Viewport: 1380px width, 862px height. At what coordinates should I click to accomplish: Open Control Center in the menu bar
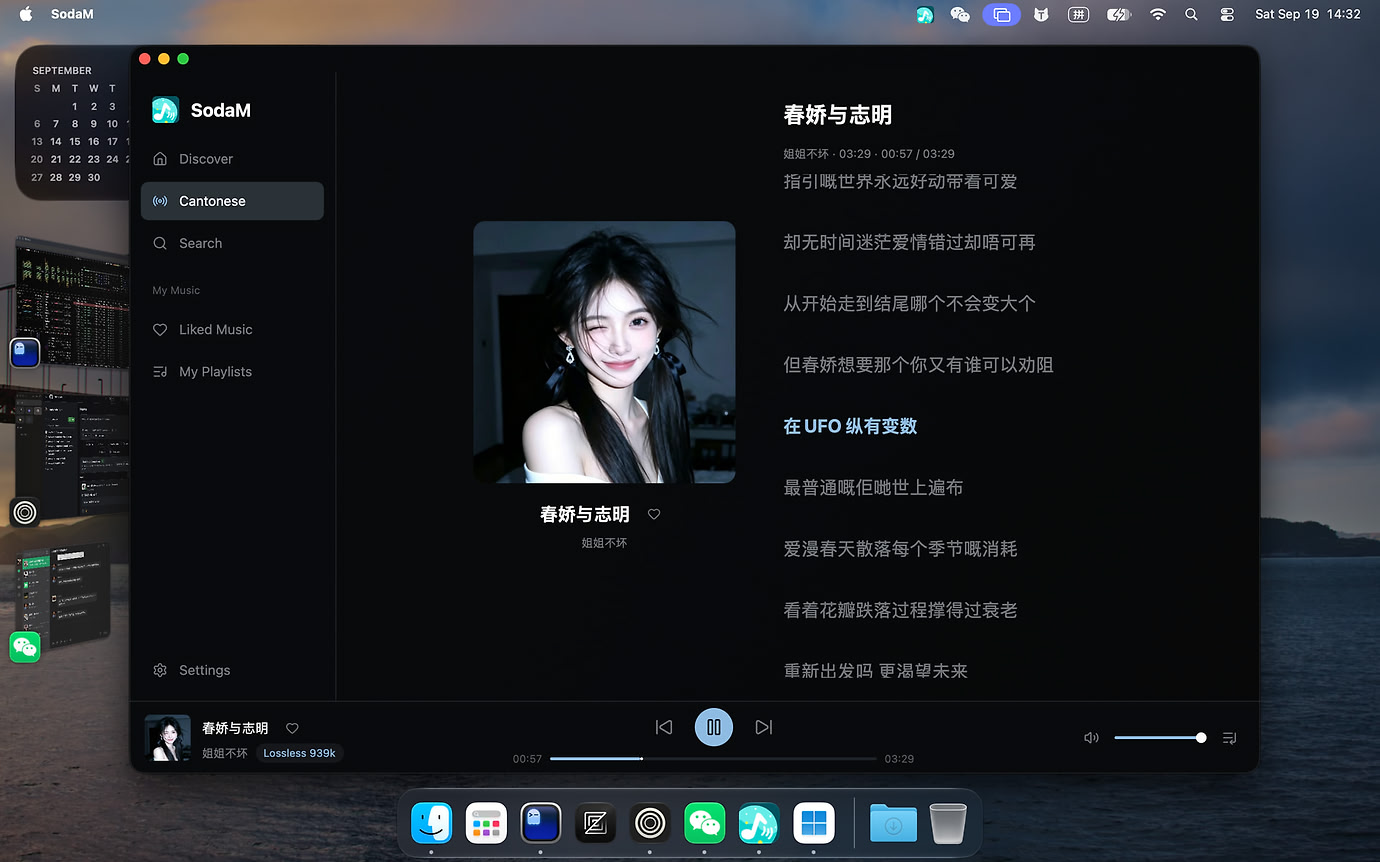1227,14
